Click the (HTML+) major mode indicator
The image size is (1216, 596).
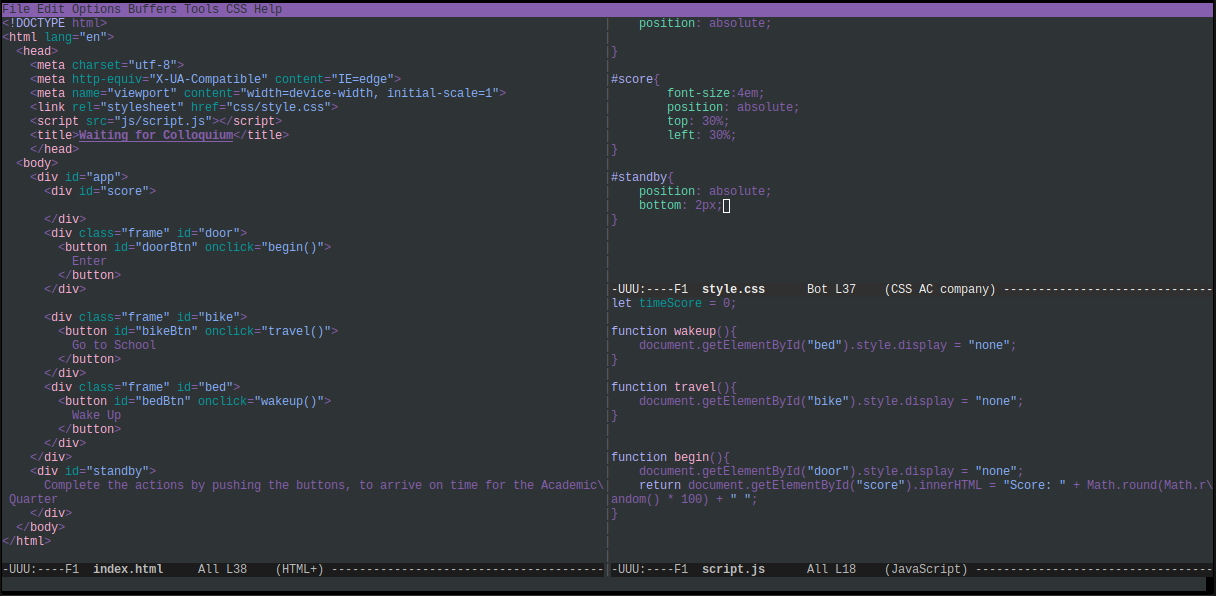pos(300,569)
